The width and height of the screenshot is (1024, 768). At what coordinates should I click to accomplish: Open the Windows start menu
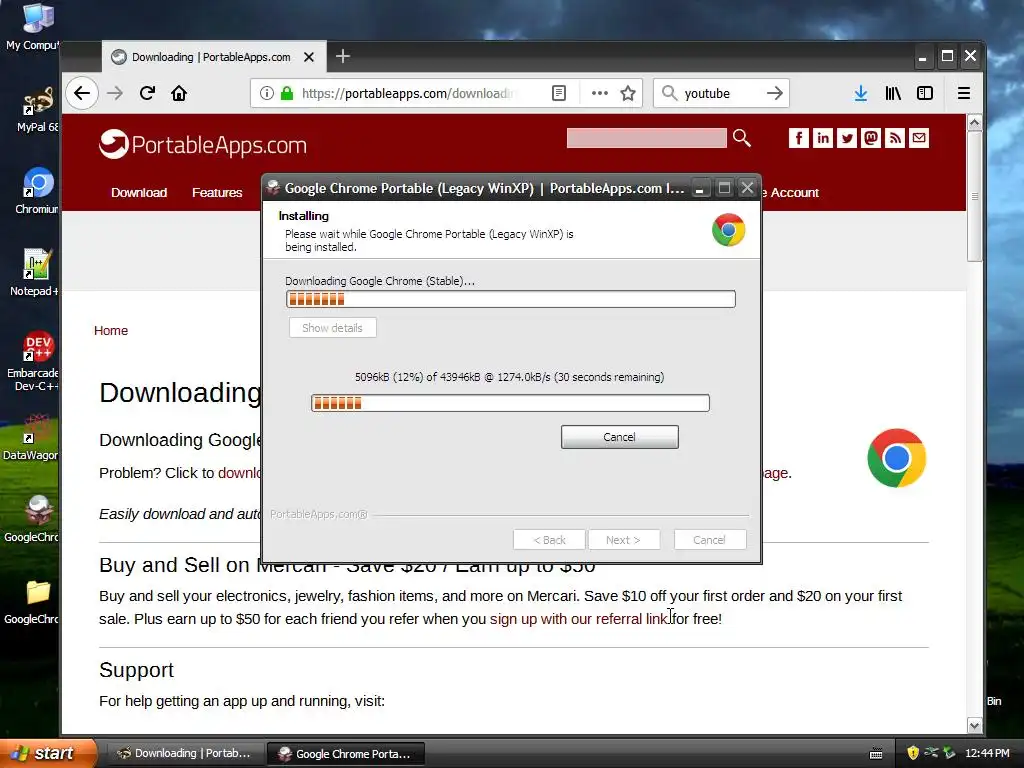[48, 753]
